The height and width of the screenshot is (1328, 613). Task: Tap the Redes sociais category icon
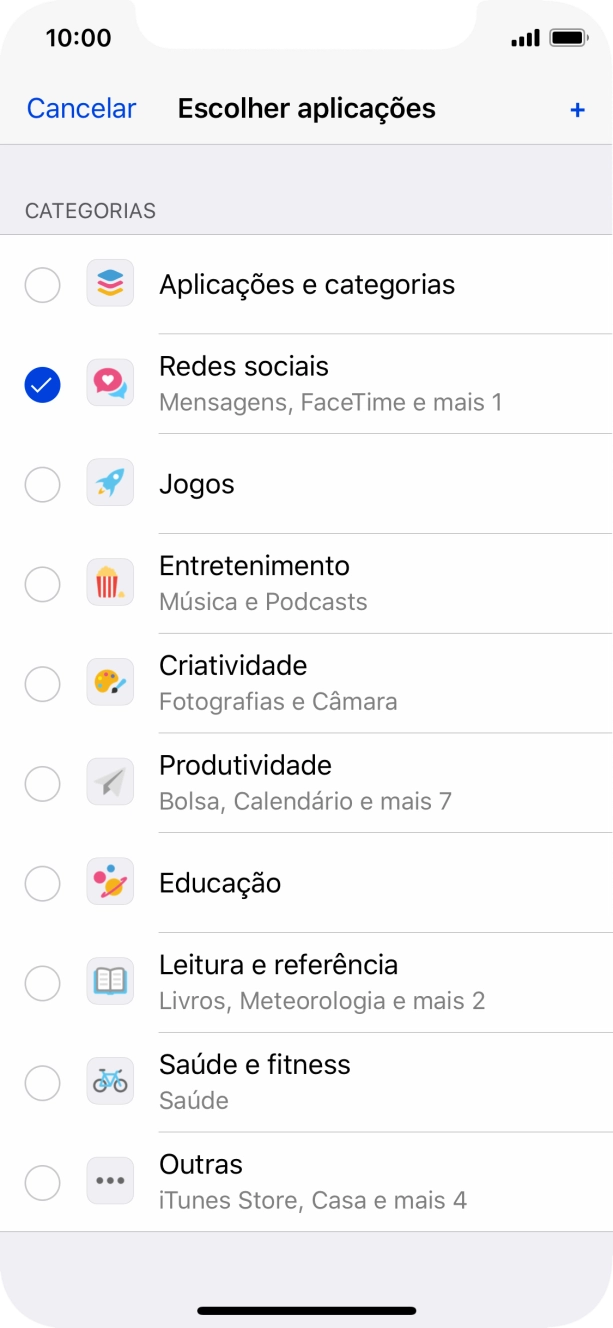[110, 382]
